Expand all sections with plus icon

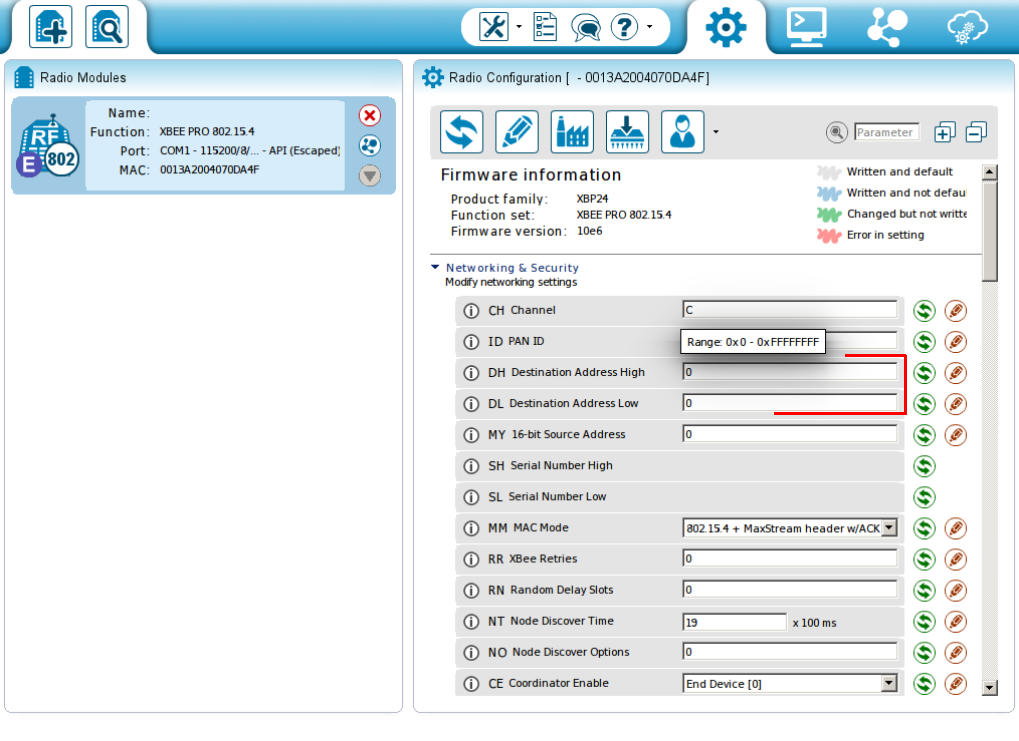[944, 133]
